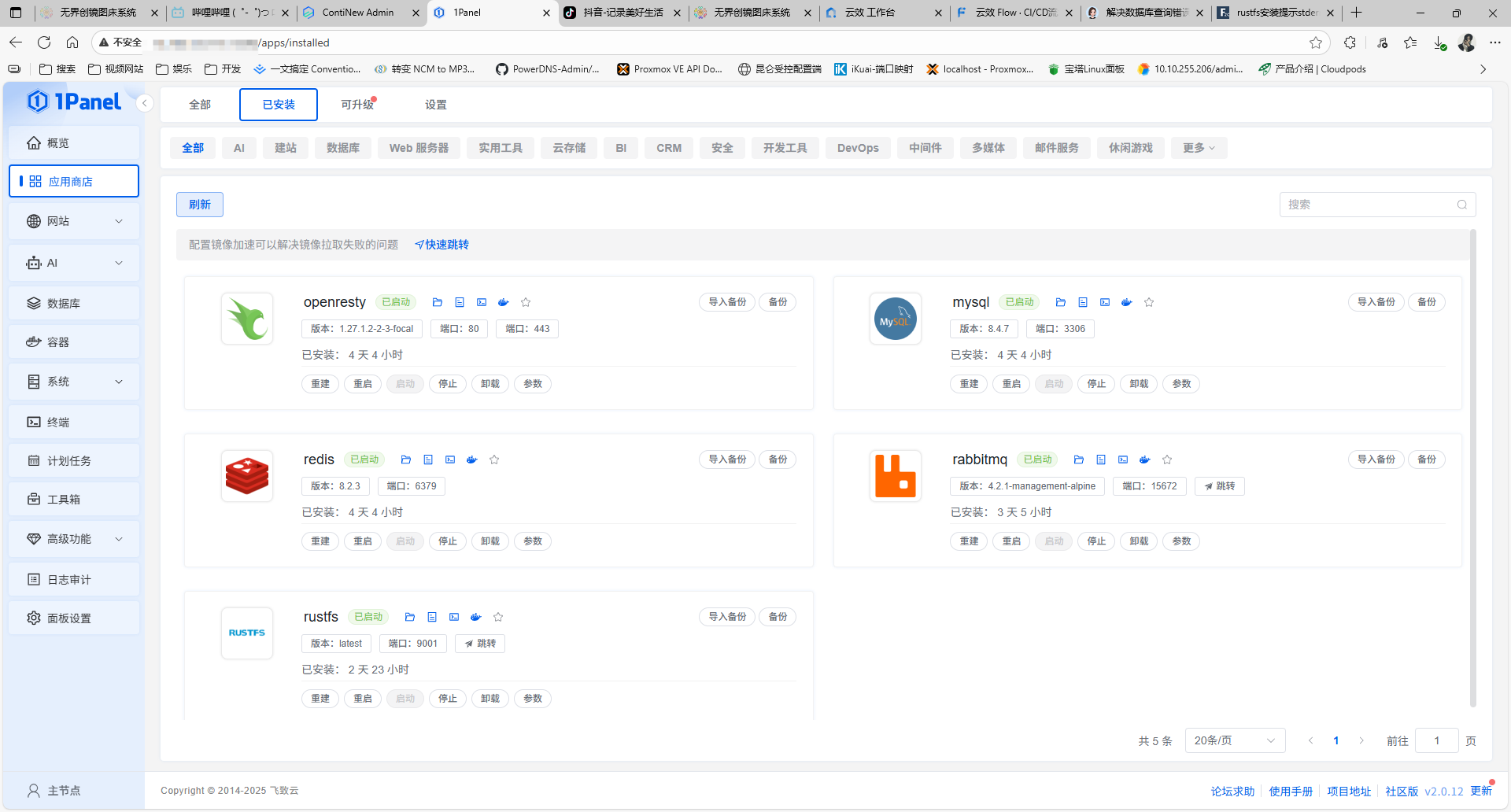Click the vertical scrollbar of the app list
The height and width of the screenshot is (812, 1511).
click(x=1472, y=472)
